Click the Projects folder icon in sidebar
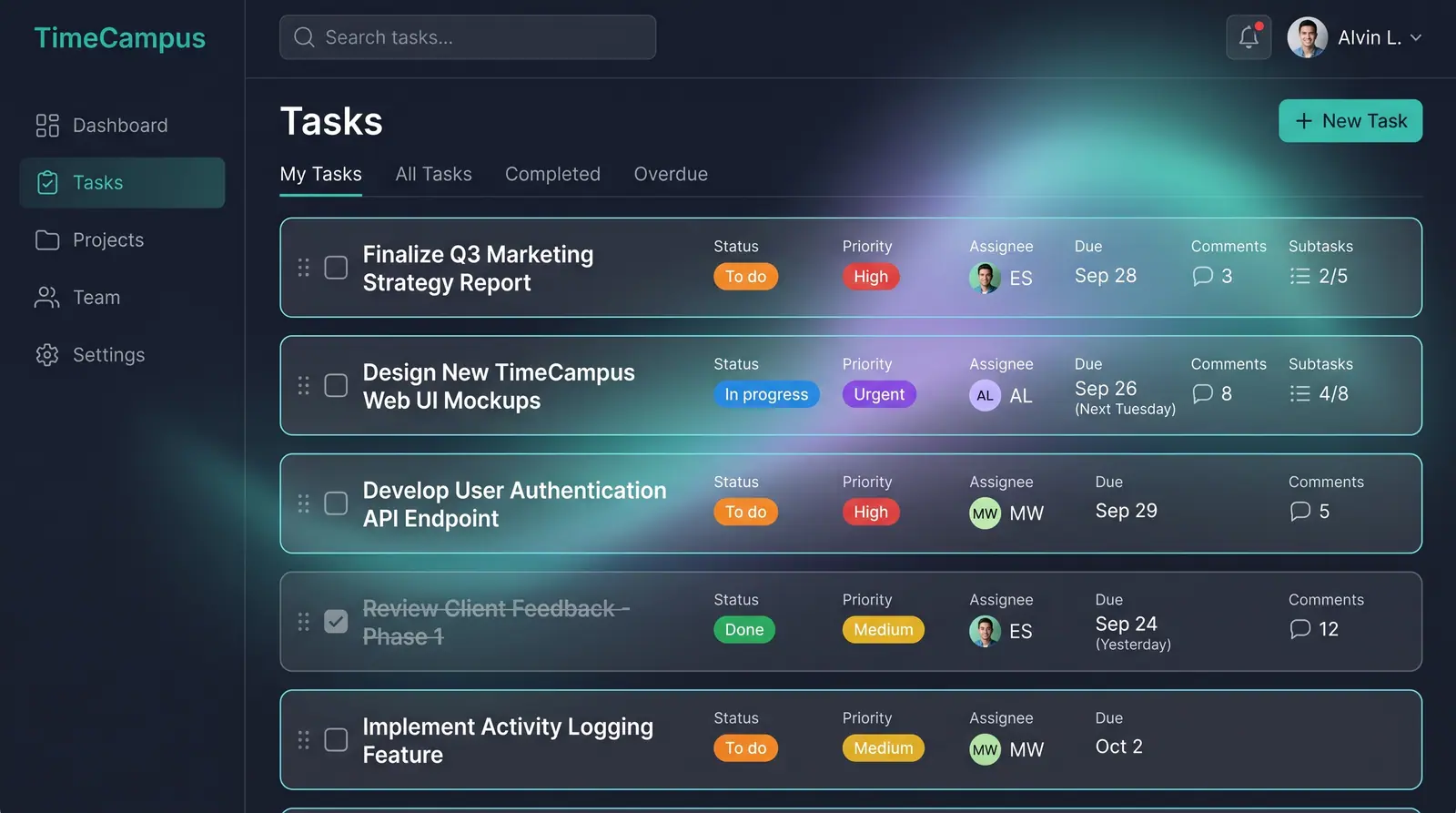The height and width of the screenshot is (813, 1456). (47, 240)
